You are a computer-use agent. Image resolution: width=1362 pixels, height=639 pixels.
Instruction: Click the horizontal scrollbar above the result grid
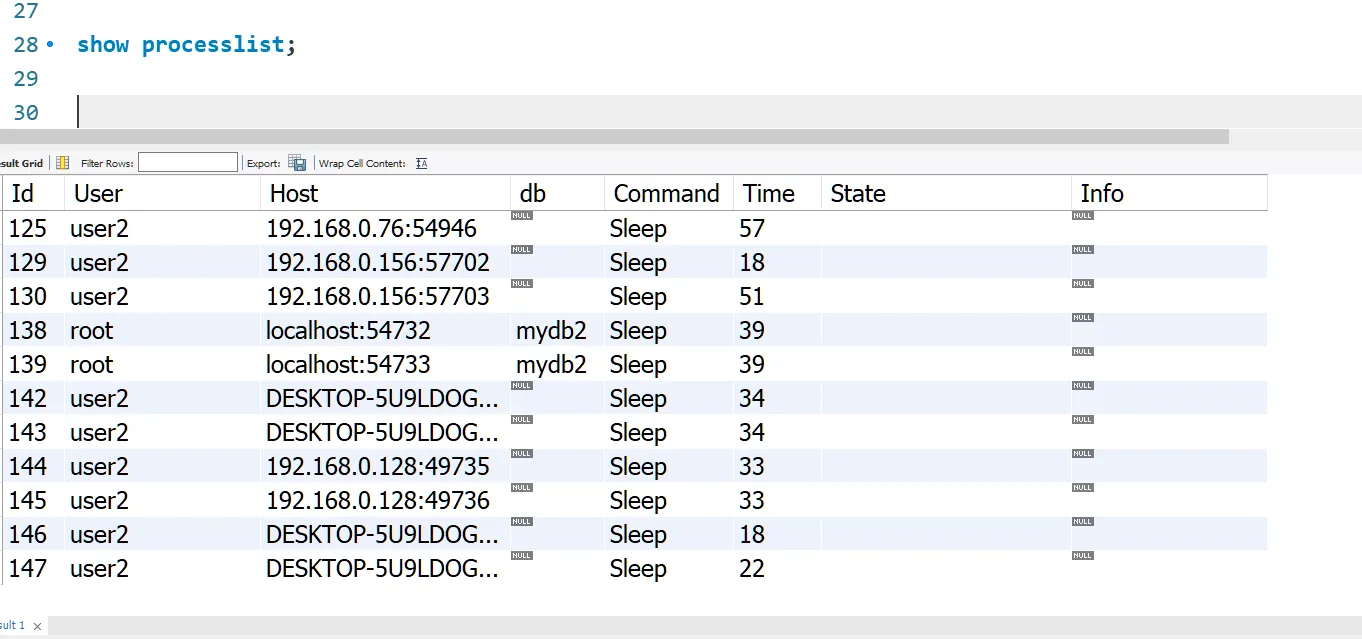600,136
